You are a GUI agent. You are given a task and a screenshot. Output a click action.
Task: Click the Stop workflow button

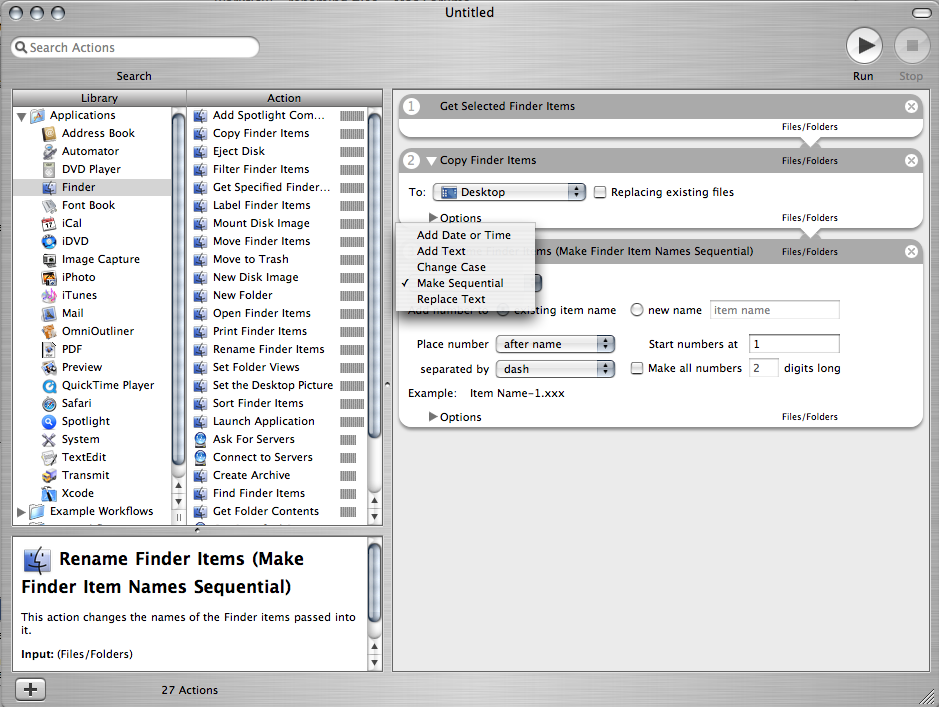[x=912, y=45]
